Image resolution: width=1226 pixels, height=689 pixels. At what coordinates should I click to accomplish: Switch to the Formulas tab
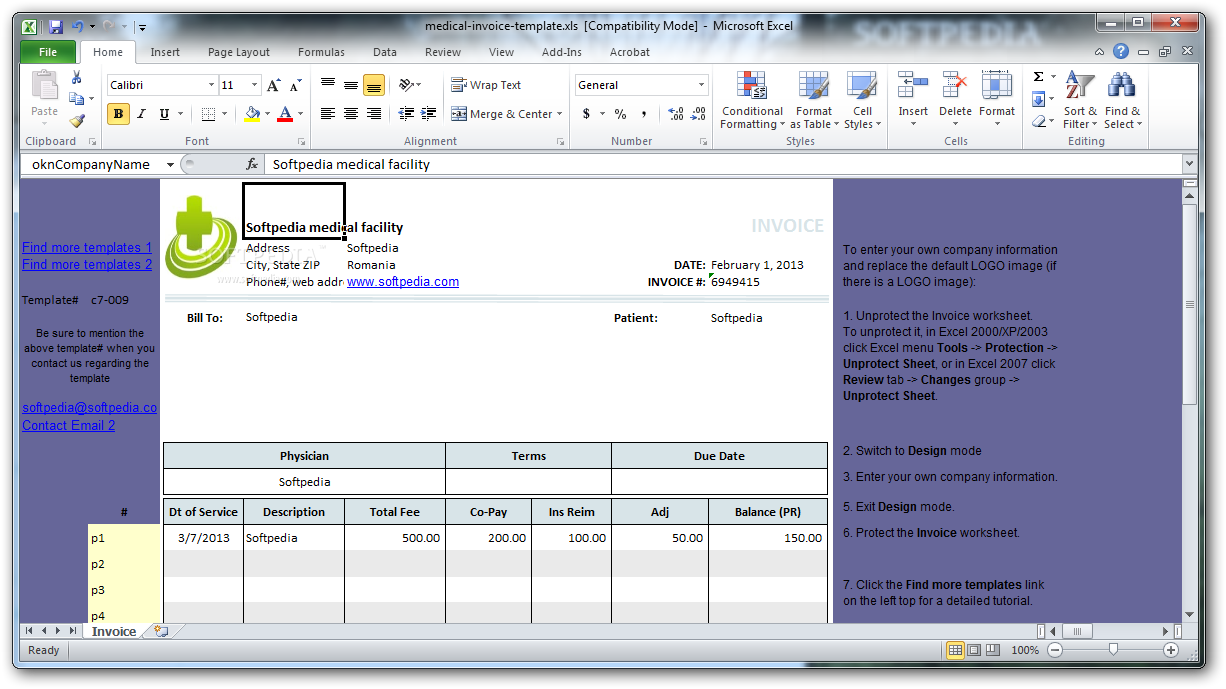click(321, 52)
